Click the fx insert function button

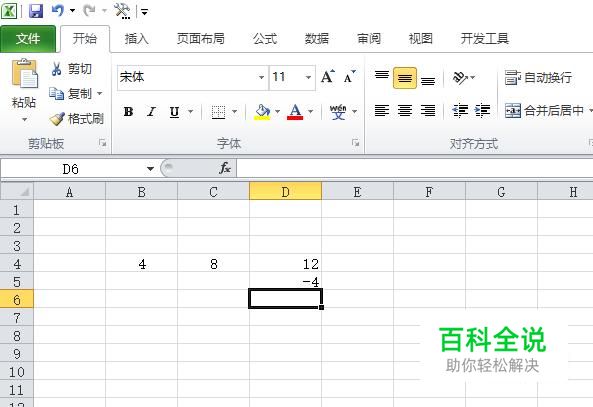tap(225, 168)
